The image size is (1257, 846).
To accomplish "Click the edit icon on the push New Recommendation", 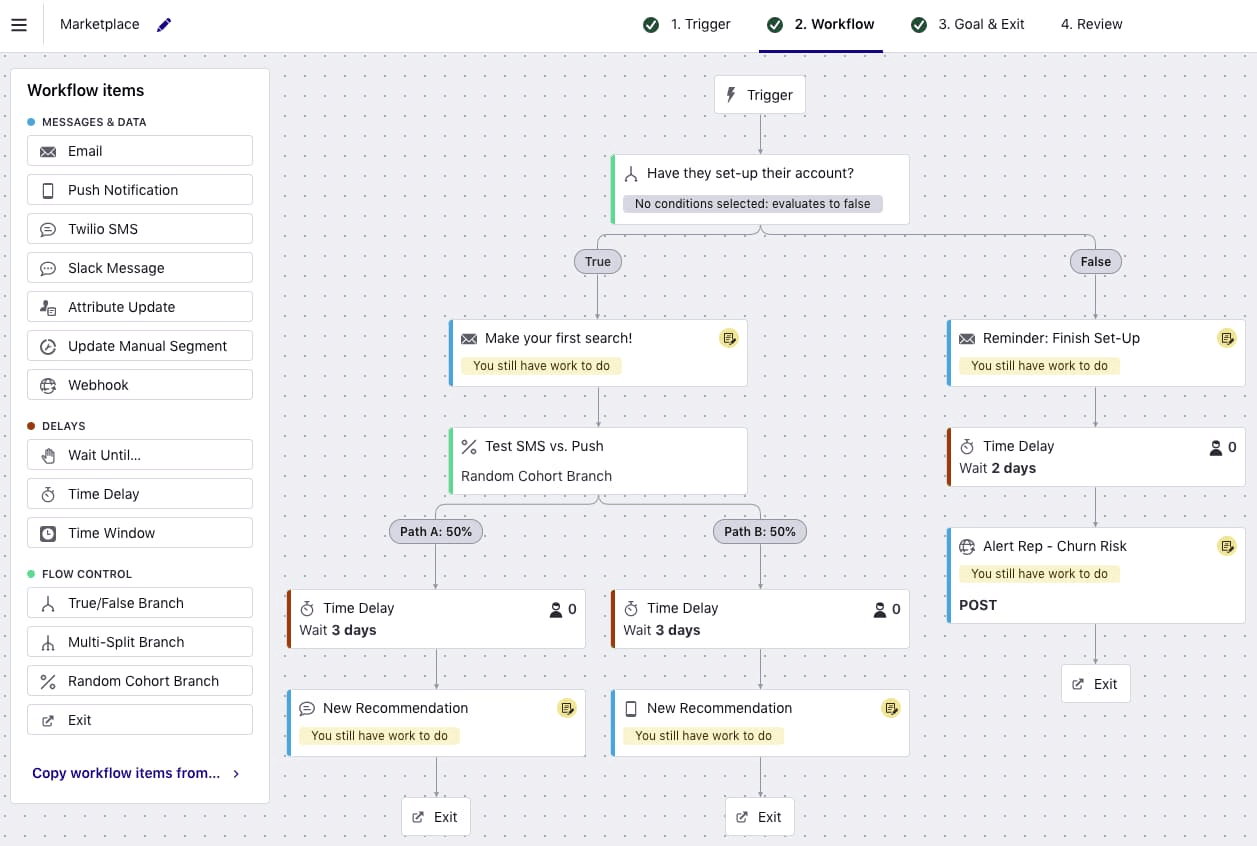I will [891, 708].
